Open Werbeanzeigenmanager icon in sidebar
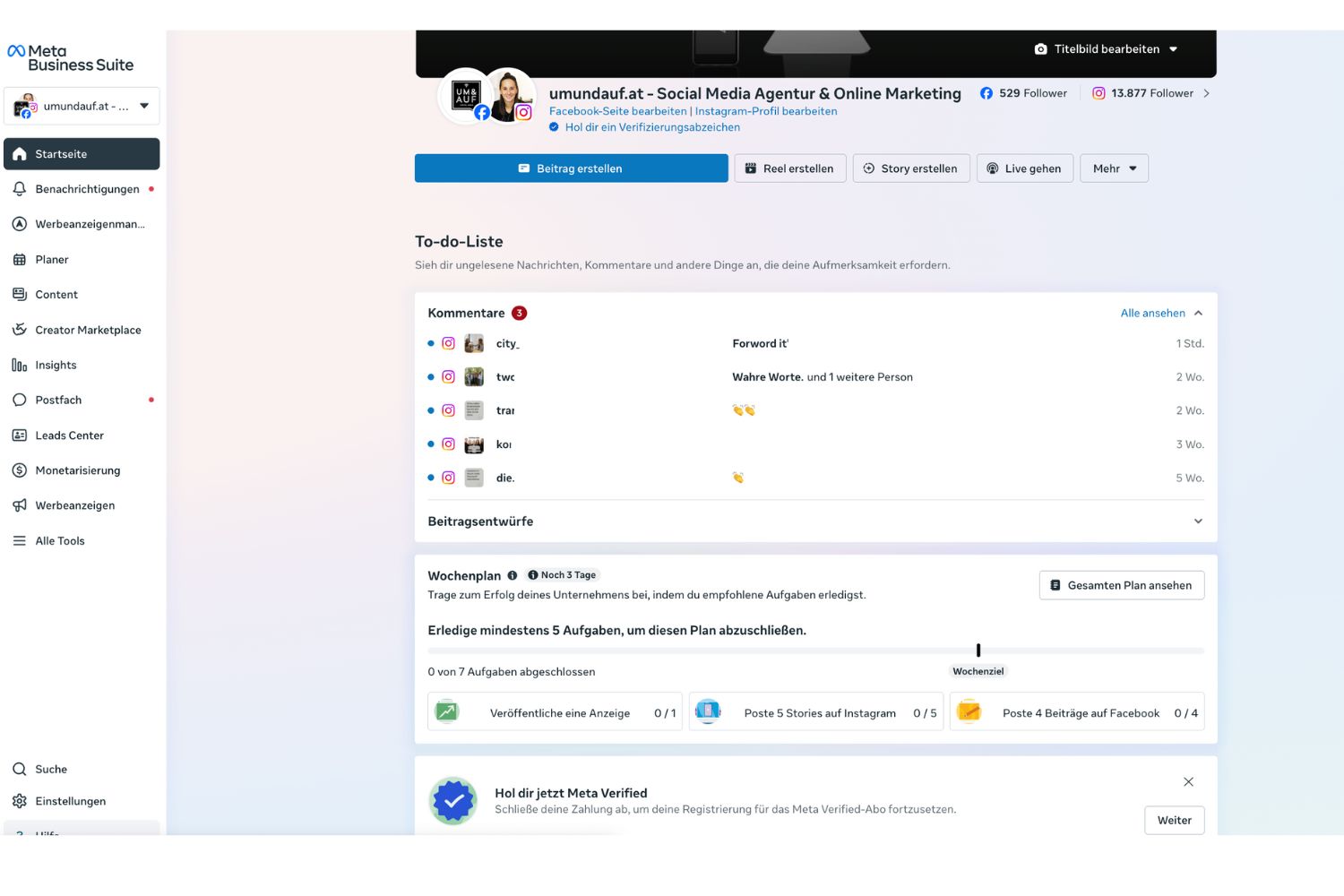 point(20,224)
